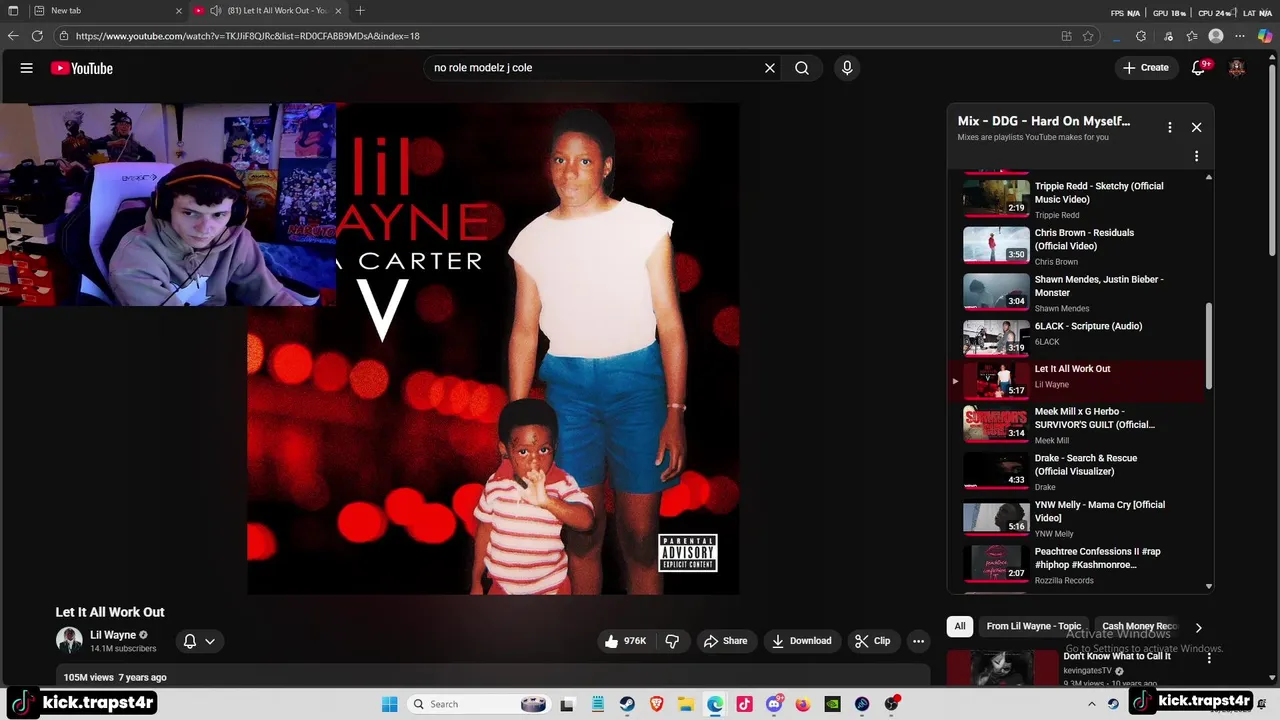
Task: Open Edge settings and more menu
Action: 1241,36
